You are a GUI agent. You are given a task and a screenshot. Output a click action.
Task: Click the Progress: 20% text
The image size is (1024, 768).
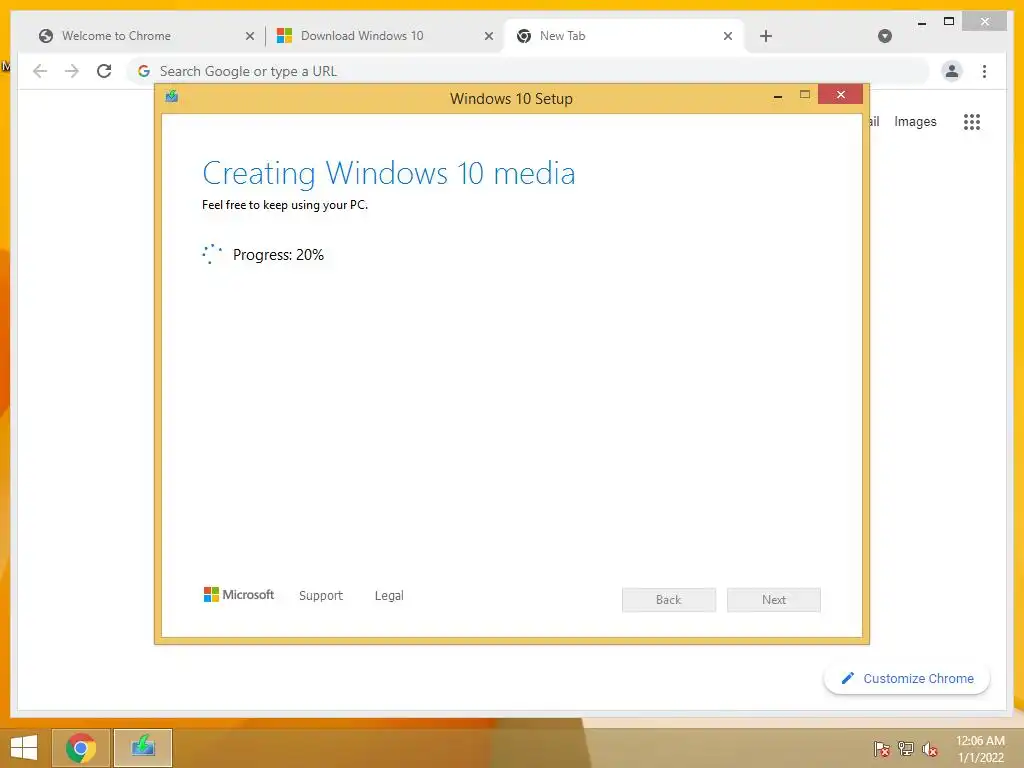coord(278,255)
